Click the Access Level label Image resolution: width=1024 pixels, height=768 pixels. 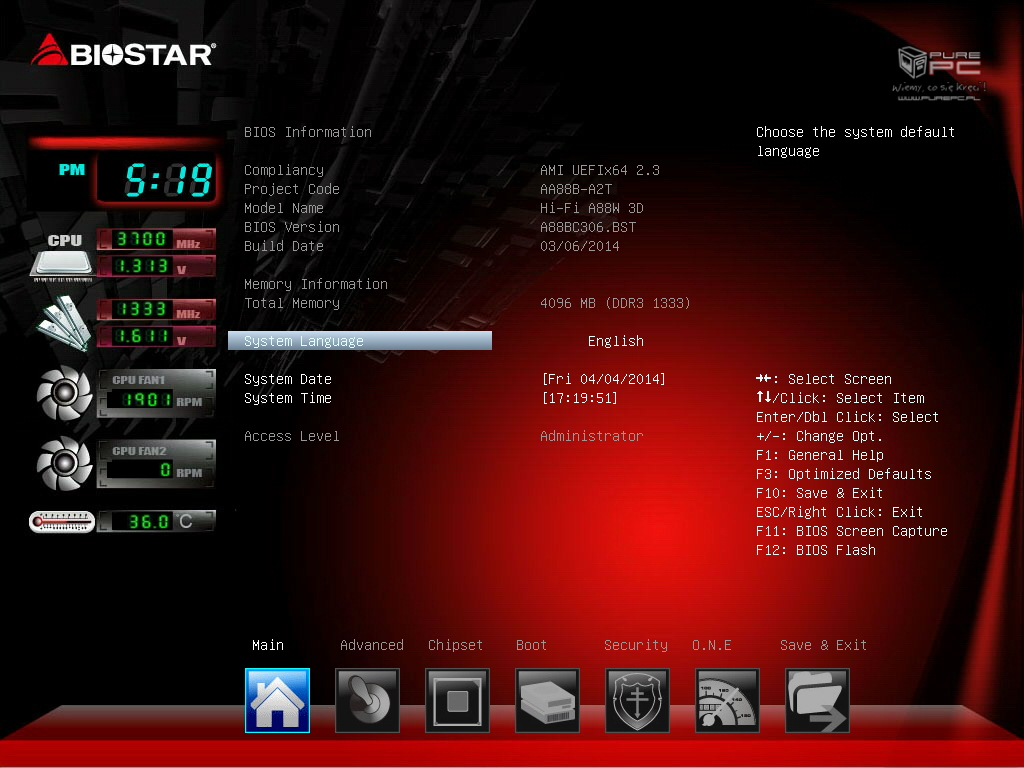coord(291,436)
